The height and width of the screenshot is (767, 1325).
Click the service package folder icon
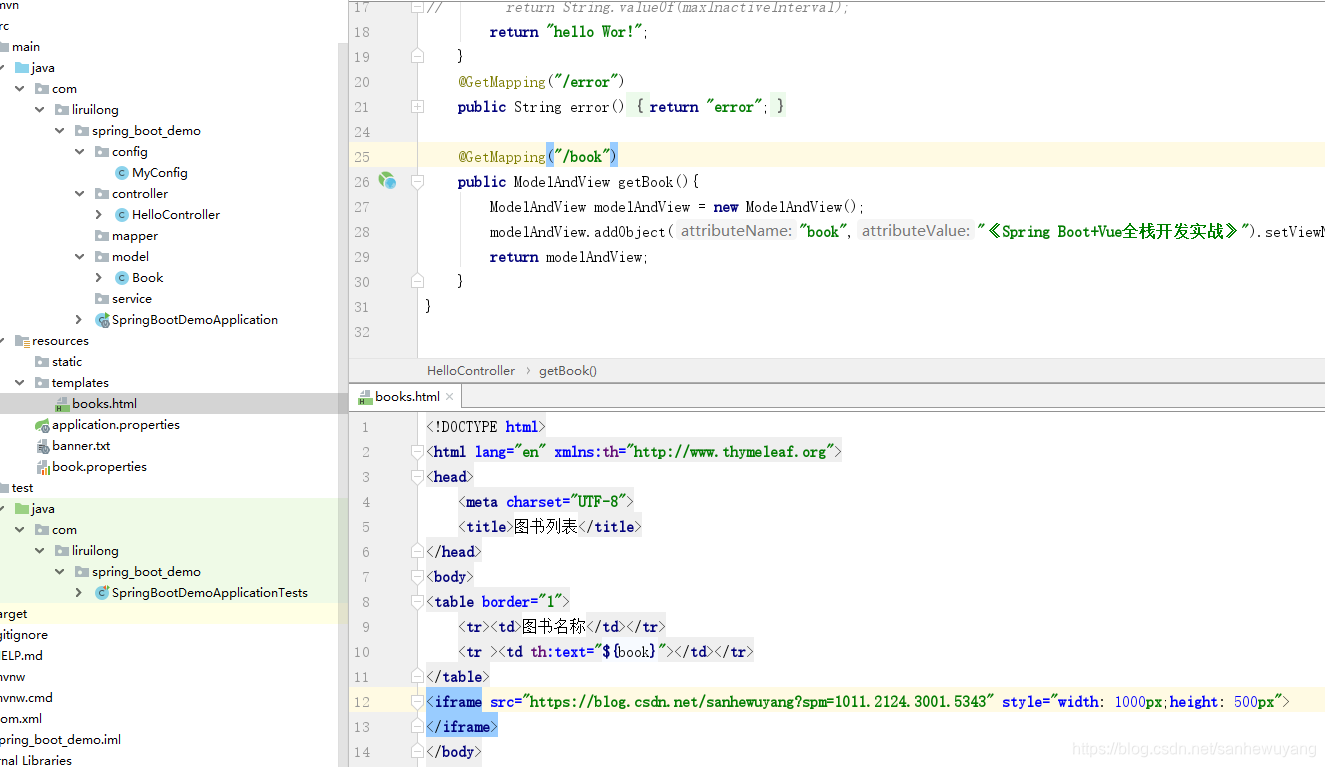click(102, 299)
